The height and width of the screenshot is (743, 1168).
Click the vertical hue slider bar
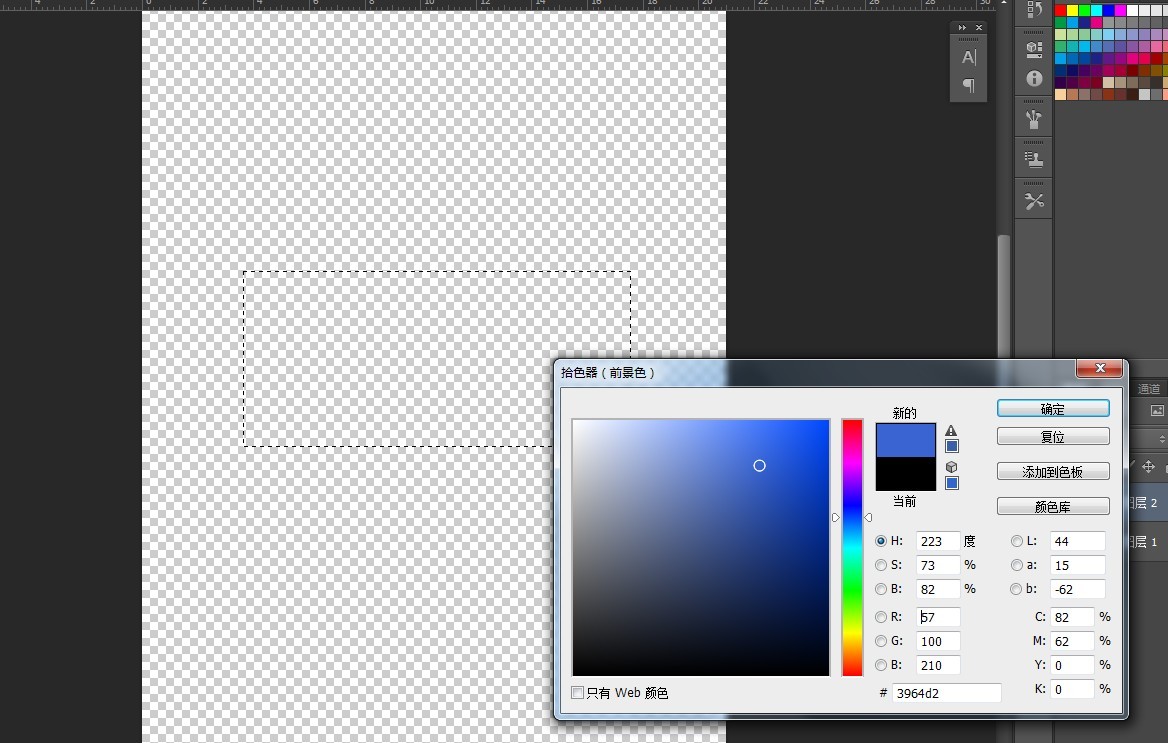tap(852, 548)
